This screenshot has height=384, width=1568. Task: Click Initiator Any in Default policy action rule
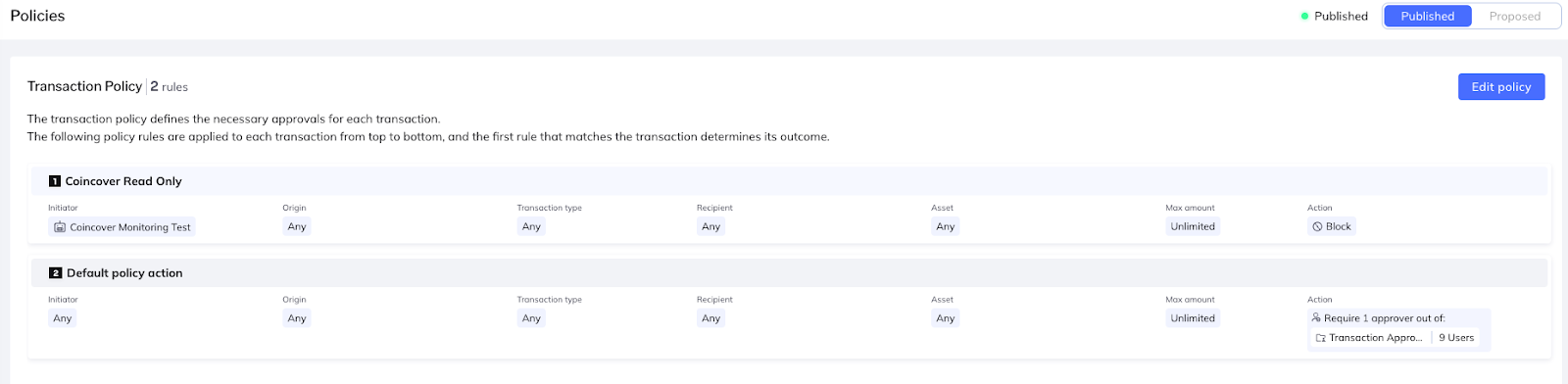63,319
